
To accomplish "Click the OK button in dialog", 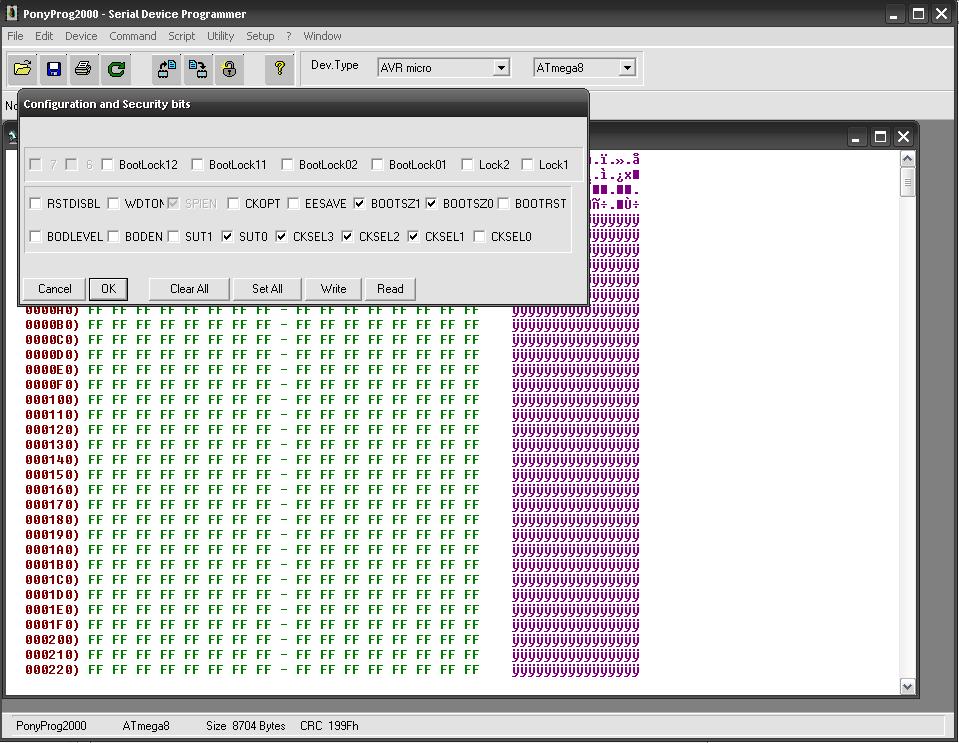I will pyautogui.click(x=108, y=289).
